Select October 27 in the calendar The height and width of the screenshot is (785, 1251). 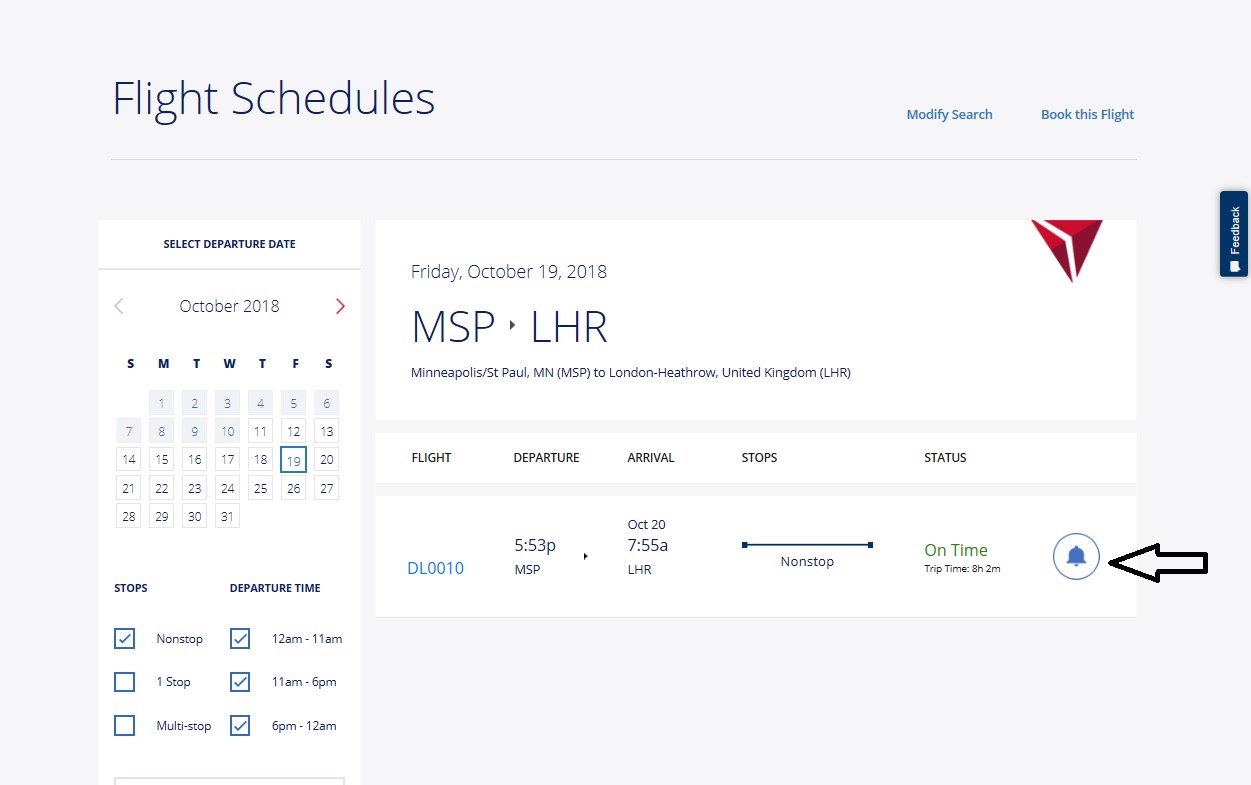(x=326, y=488)
